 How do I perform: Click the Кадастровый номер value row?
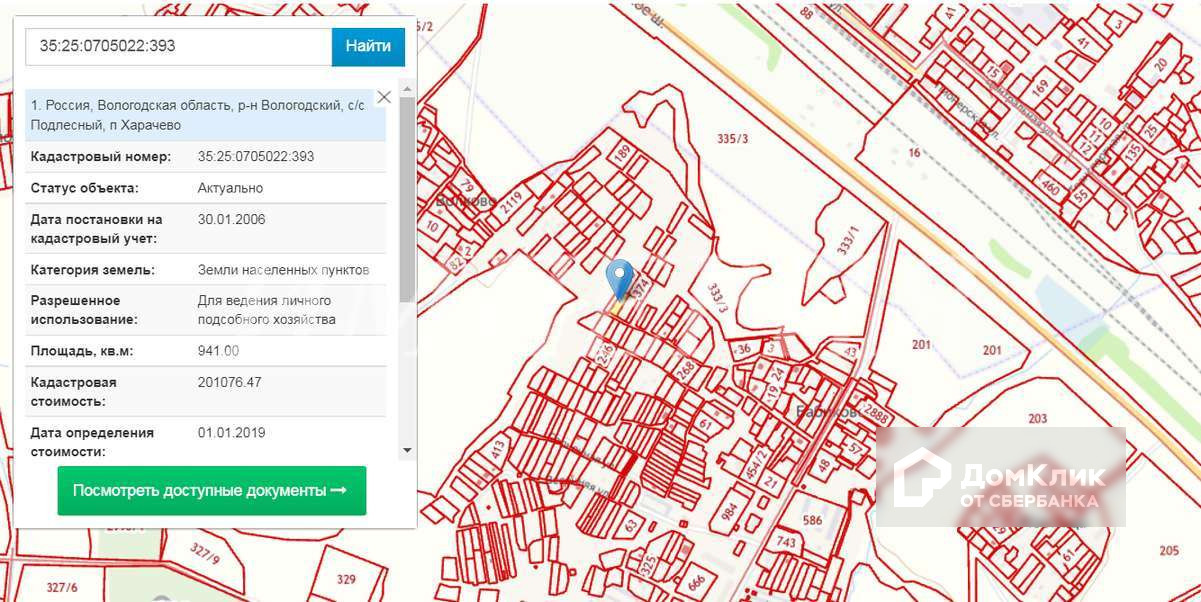click(x=256, y=157)
